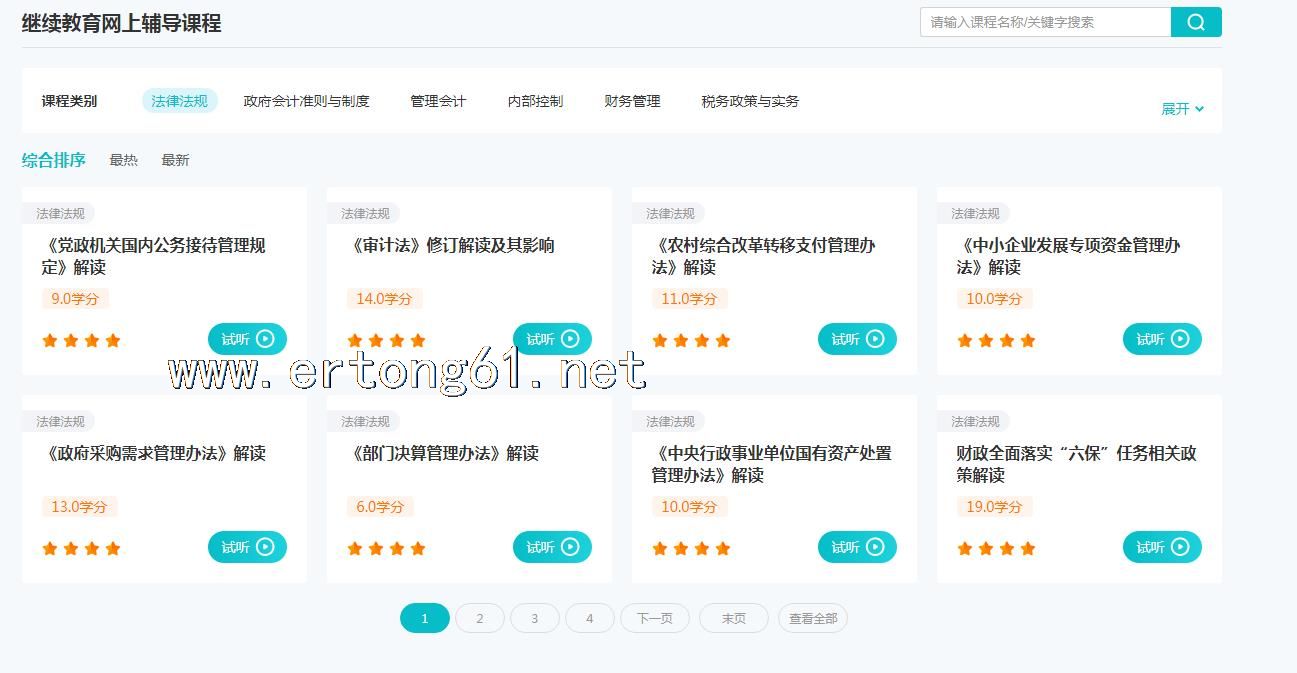Play trial of 《政府采购需求管理办法》解读
The height and width of the screenshot is (673, 1297).
click(x=247, y=547)
